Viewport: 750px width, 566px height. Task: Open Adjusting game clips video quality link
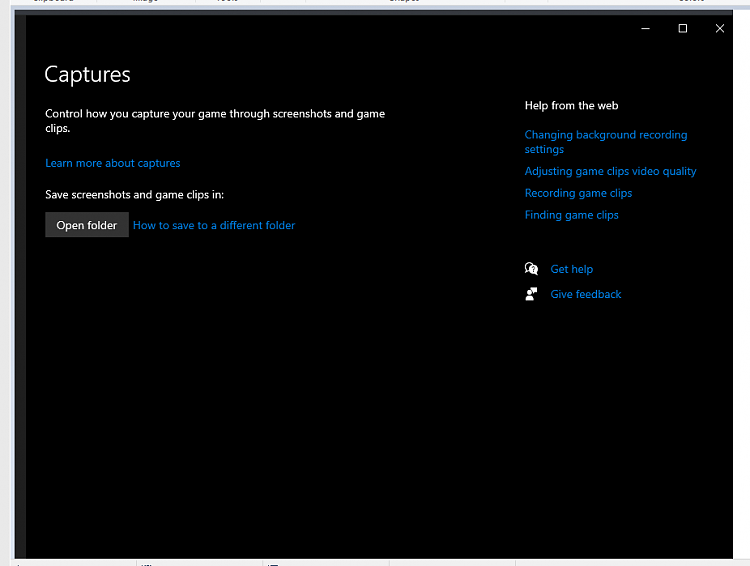click(x=610, y=171)
